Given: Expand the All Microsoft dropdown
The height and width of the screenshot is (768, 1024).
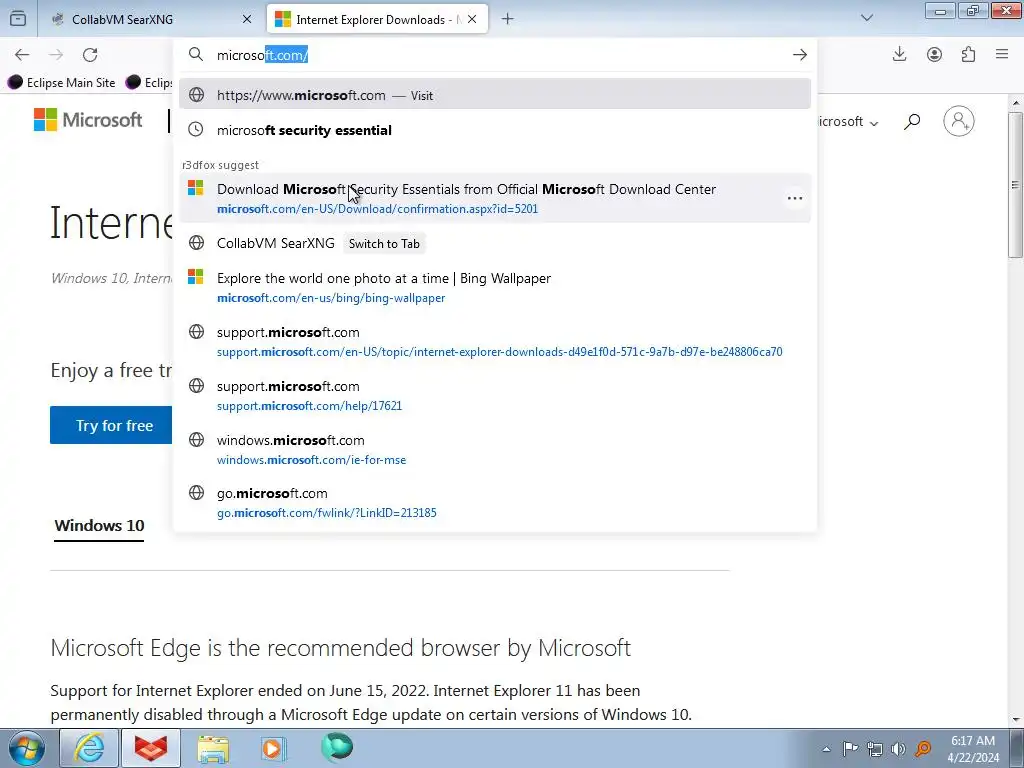Looking at the screenshot, I should coord(847,121).
